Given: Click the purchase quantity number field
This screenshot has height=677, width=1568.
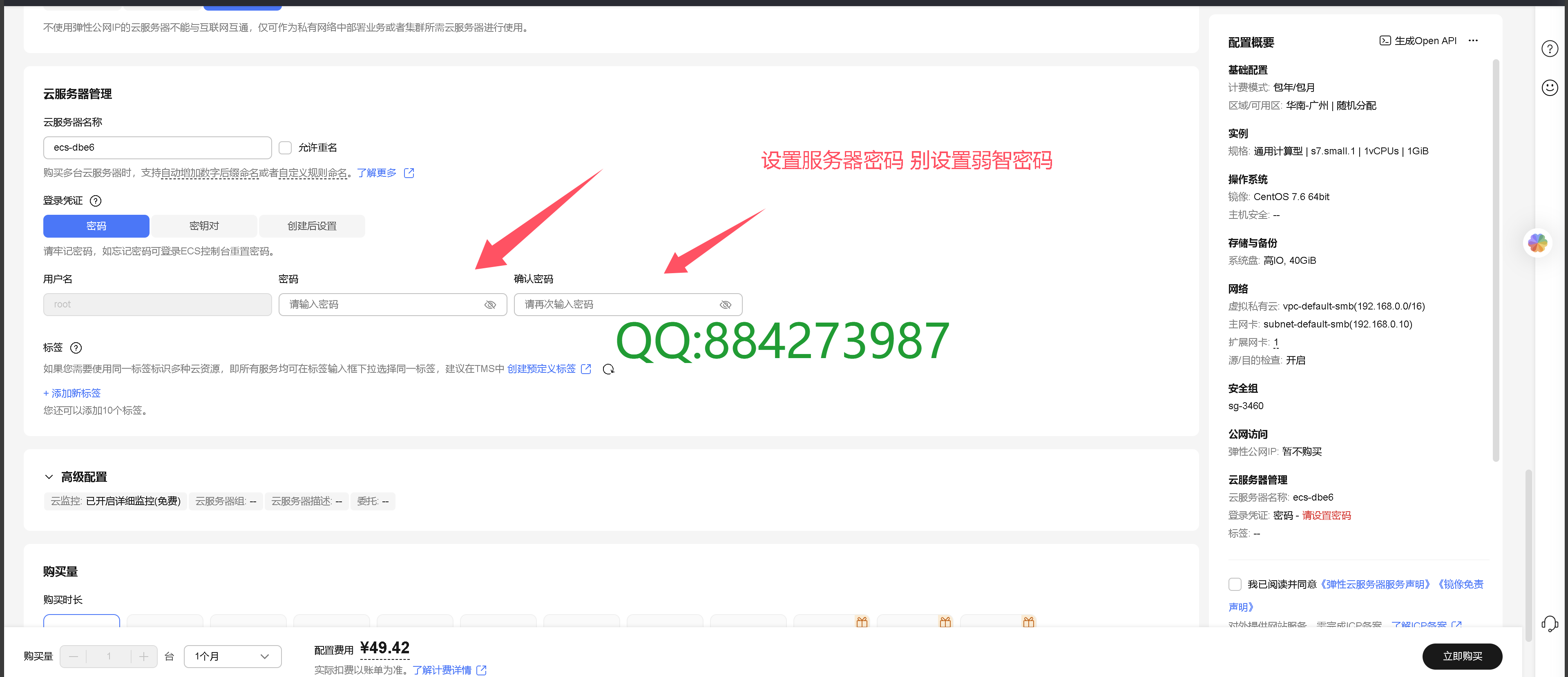Looking at the screenshot, I should [109, 656].
